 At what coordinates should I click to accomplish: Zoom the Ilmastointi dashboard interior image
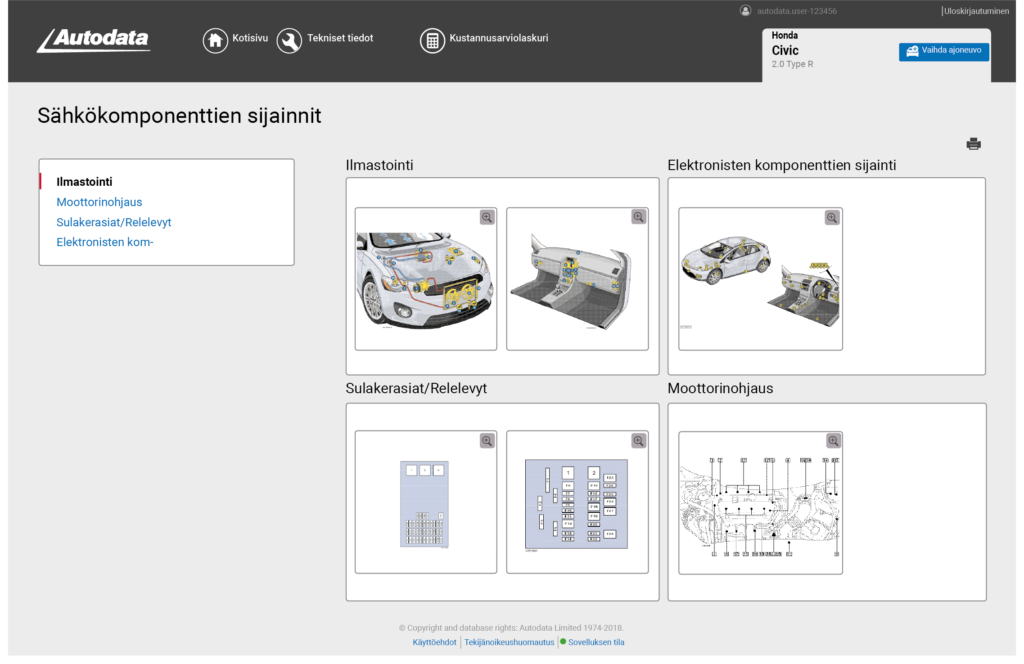click(x=638, y=217)
